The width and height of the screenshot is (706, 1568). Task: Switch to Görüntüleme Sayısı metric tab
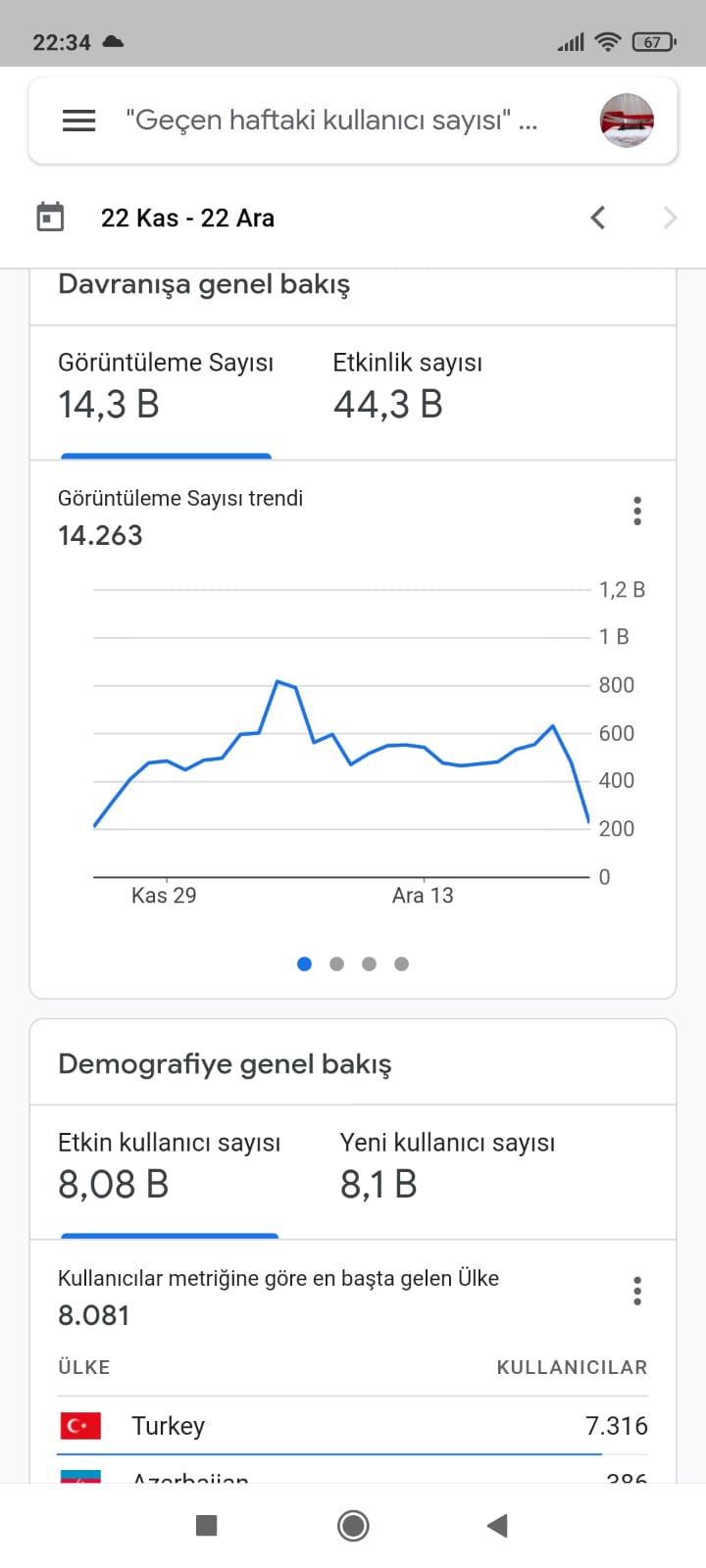166,392
